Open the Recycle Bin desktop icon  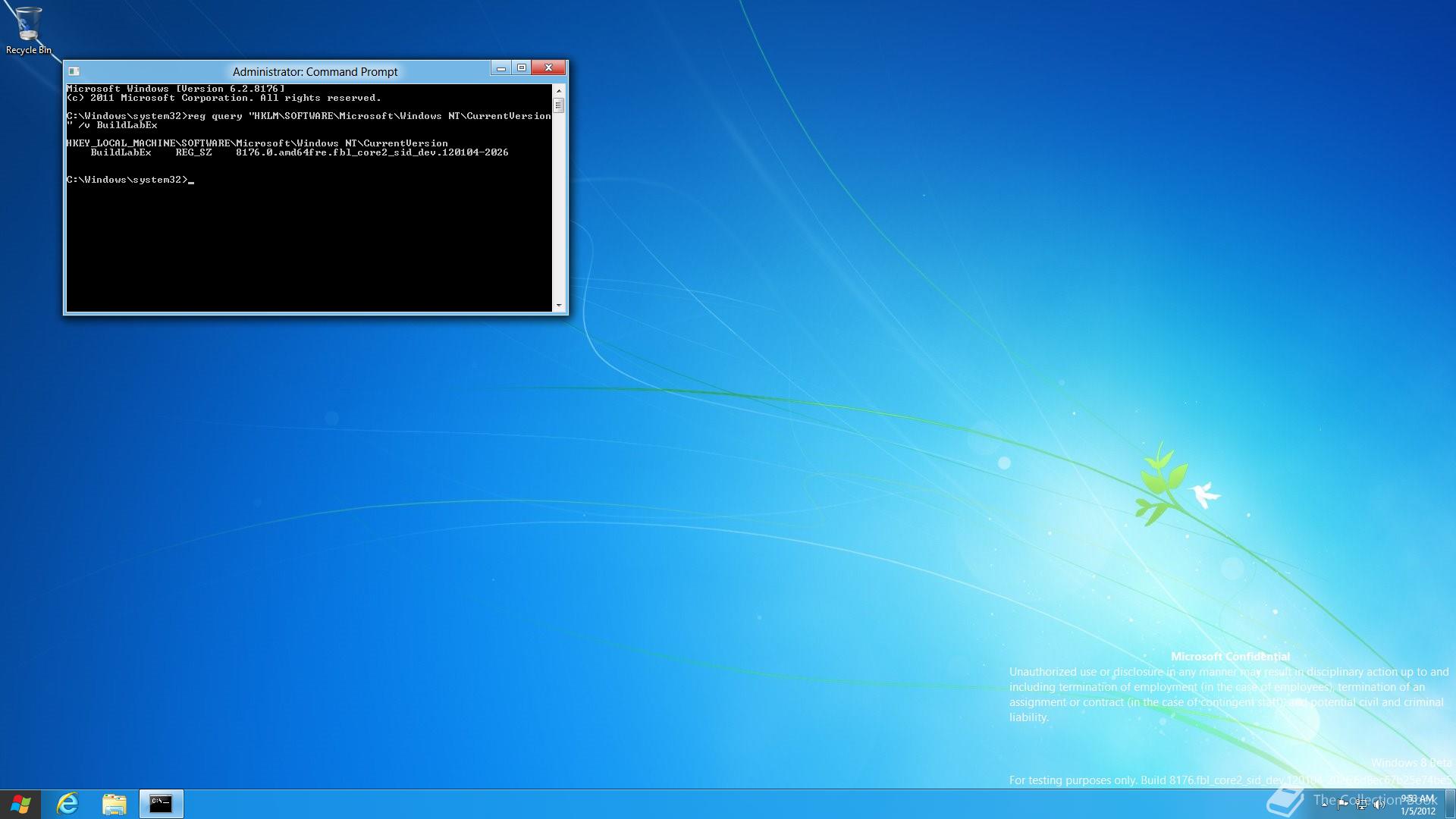pyautogui.click(x=28, y=30)
